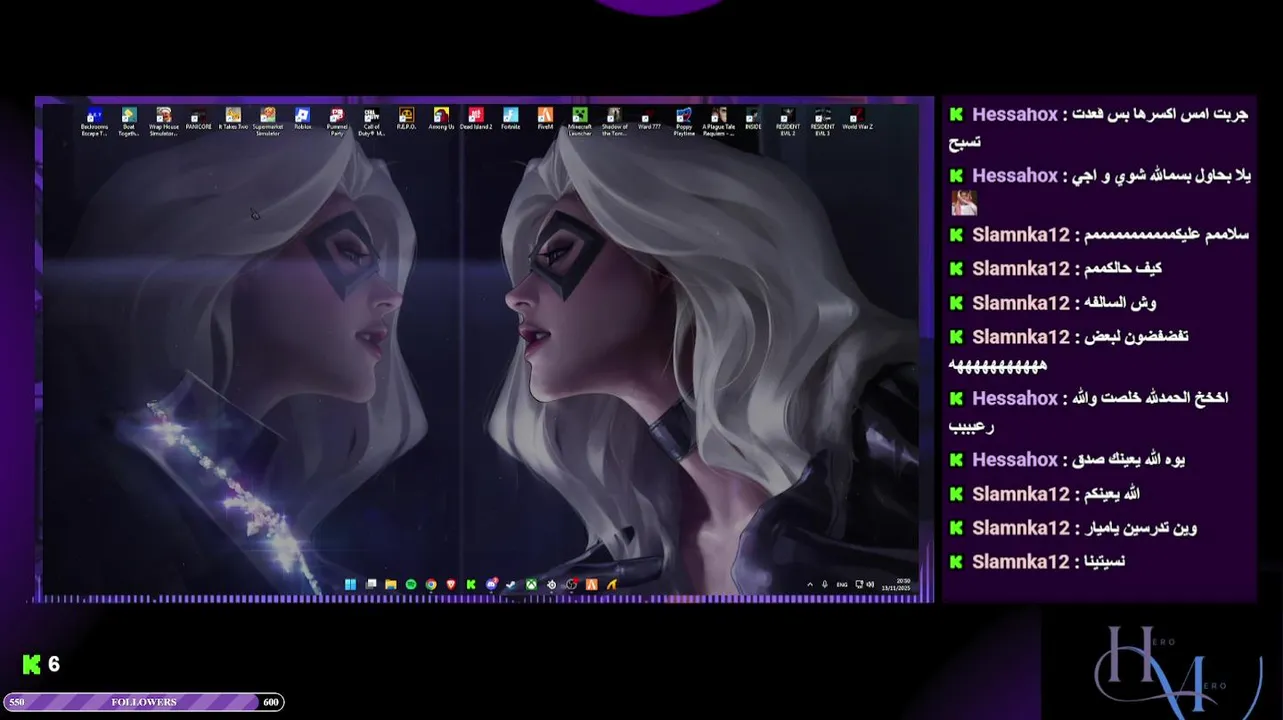Image resolution: width=1283 pixels, height=720 pixels.
Task: Open the Kick app in the taskbar
Action: point(471,584)
